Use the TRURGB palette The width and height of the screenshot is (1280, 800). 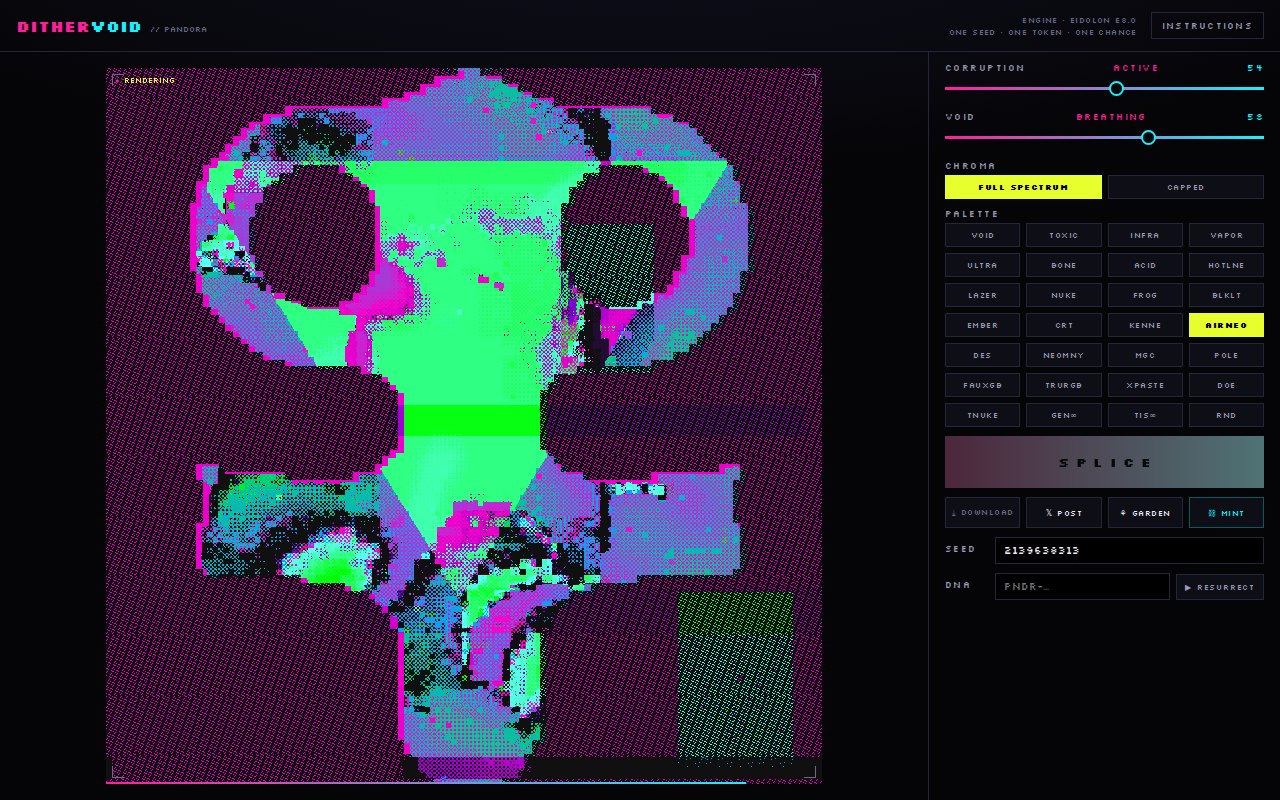point(1064,385)
